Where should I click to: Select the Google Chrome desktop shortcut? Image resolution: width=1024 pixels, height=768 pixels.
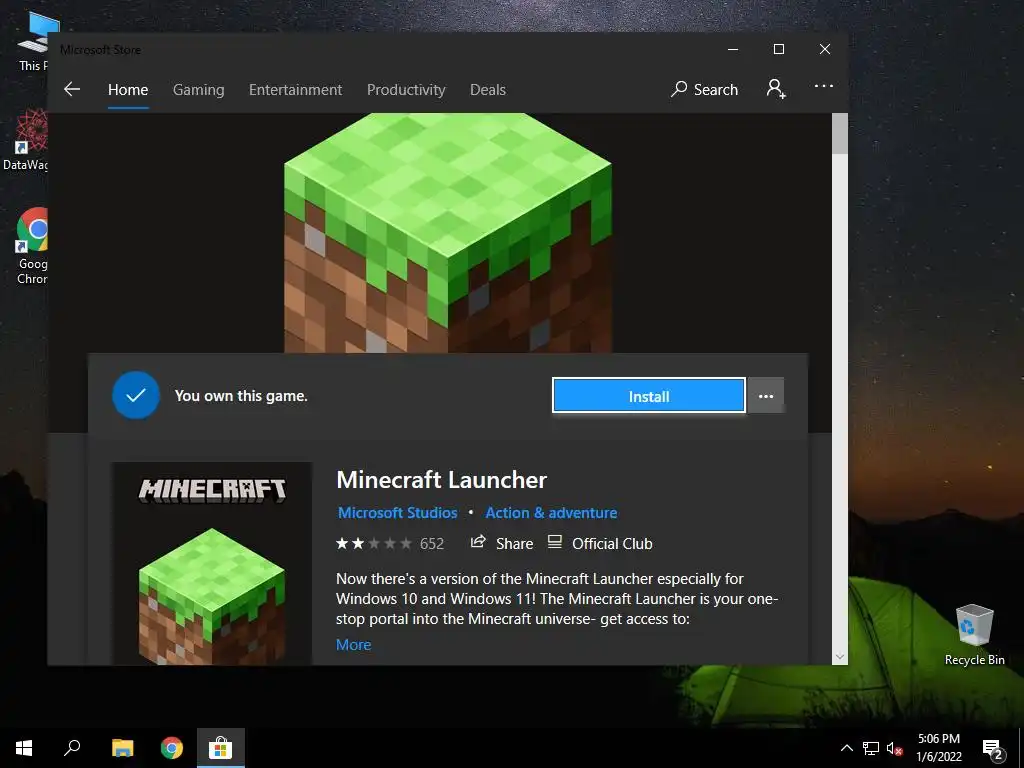point(32,246)
